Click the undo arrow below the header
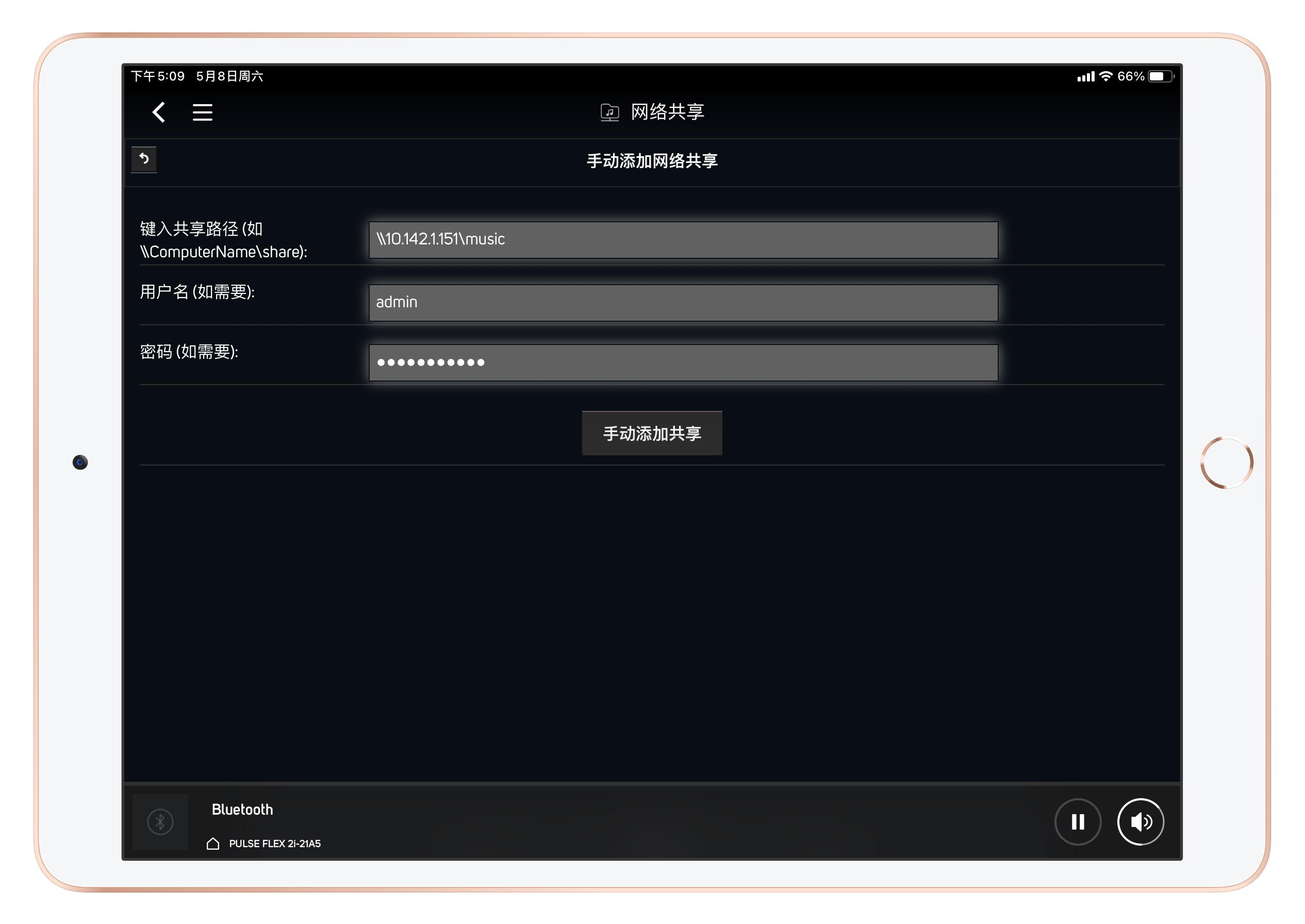Viewport: 1305px width, 924px height. [x=144, y=160]
